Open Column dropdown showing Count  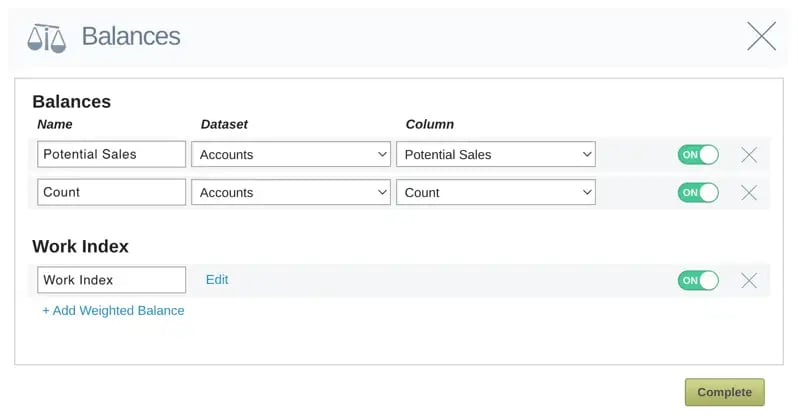pos(496,192)
